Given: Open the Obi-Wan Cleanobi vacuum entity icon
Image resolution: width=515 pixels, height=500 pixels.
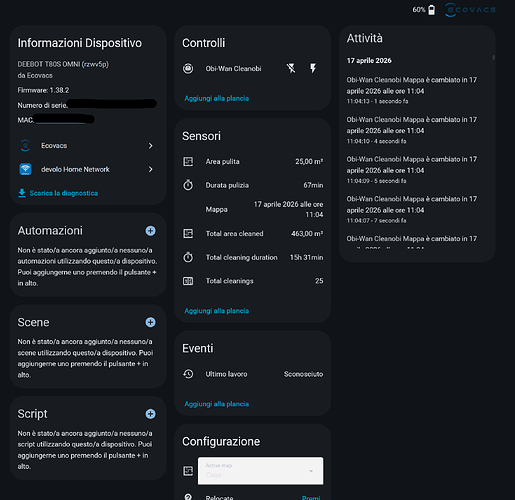Looking at the screenshot, I should [188, 69].
